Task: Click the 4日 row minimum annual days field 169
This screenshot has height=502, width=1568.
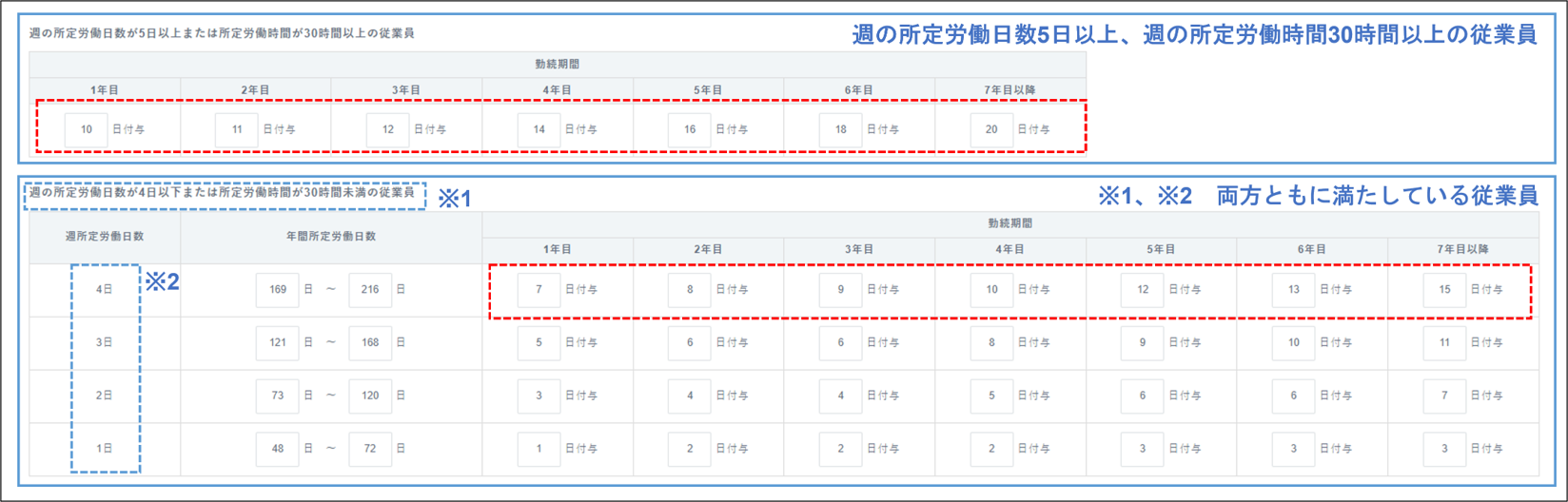Action: (278, 290)
